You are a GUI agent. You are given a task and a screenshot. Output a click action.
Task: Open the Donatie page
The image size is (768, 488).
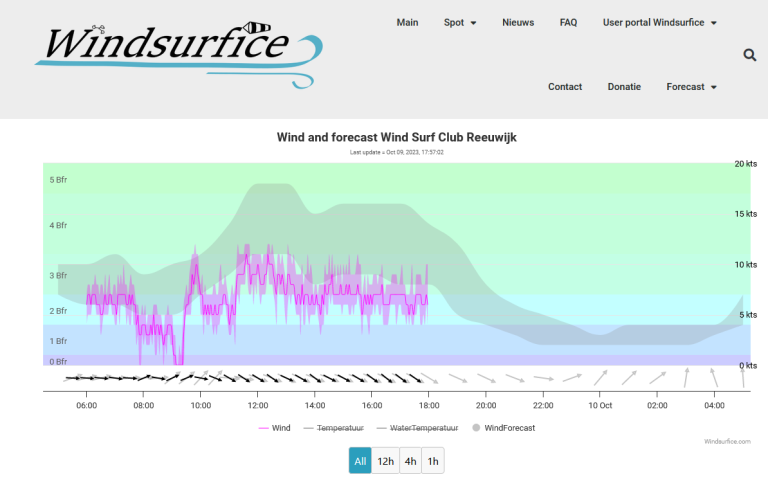[624, 87]
